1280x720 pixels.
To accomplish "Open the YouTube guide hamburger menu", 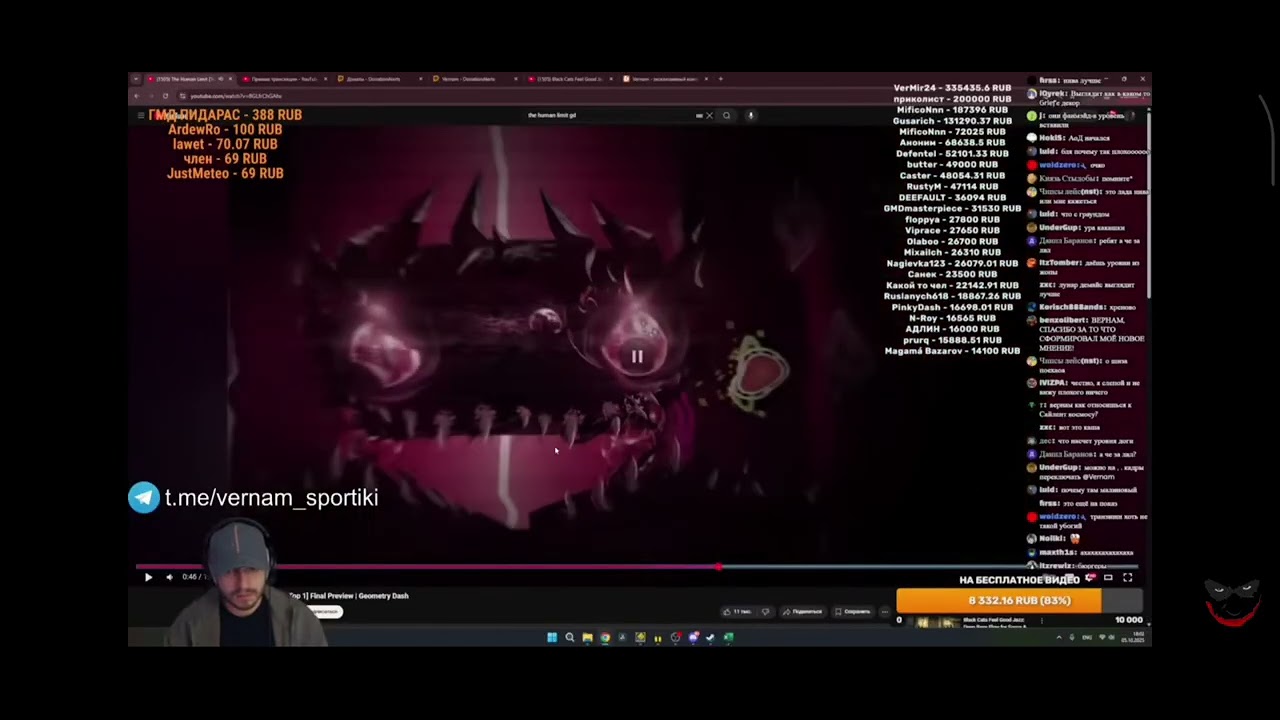I will pos(141,115).
